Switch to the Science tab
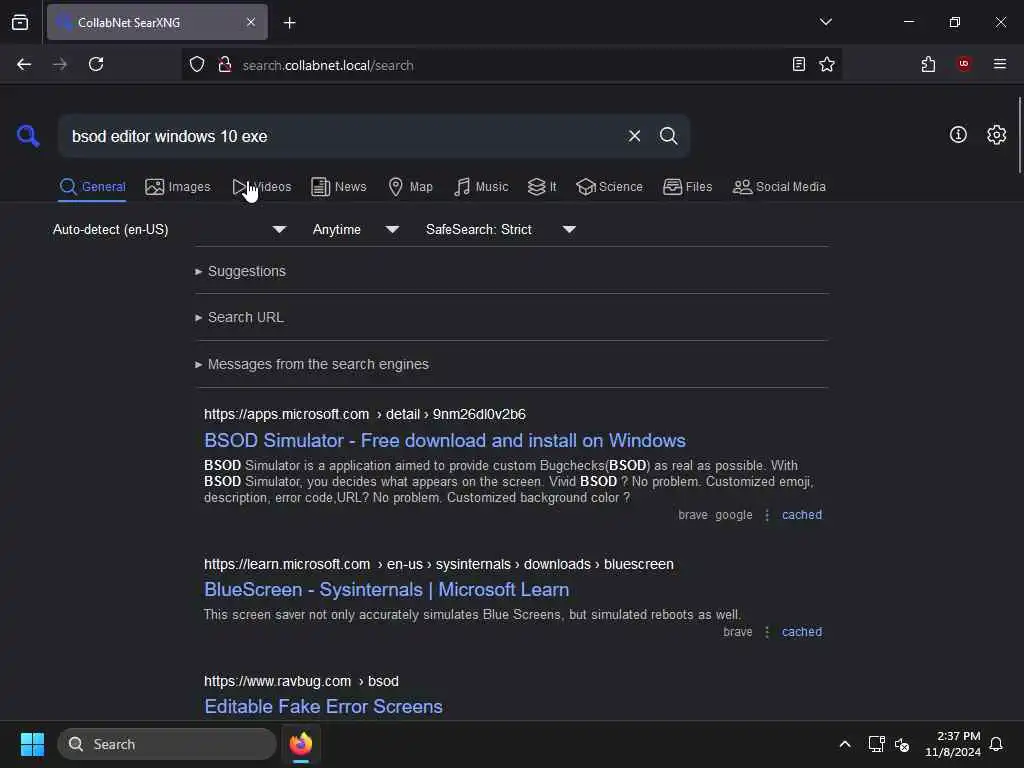This screenshot has height=768, width=1024. 609,187
